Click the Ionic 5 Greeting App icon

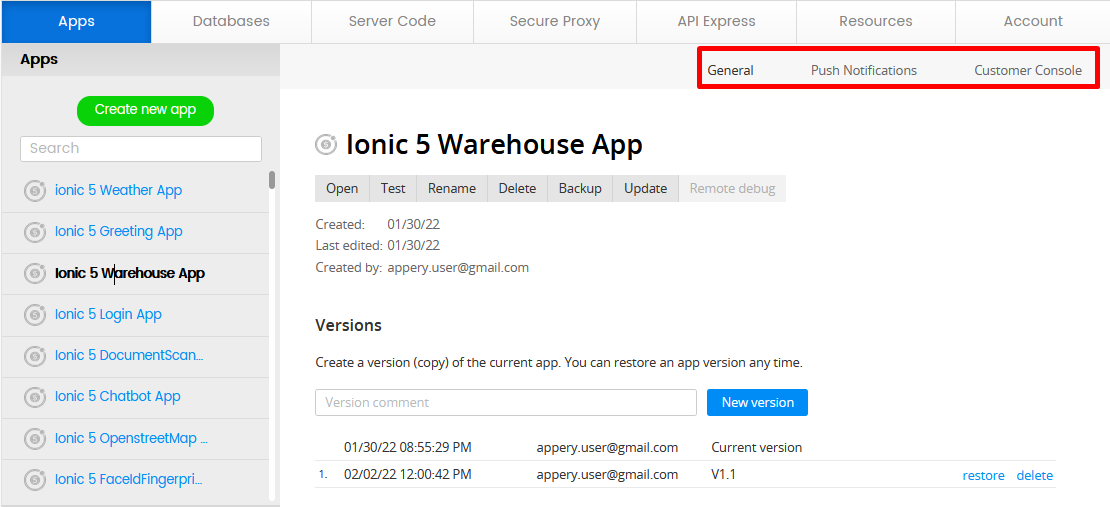click(x=35, y=232)
